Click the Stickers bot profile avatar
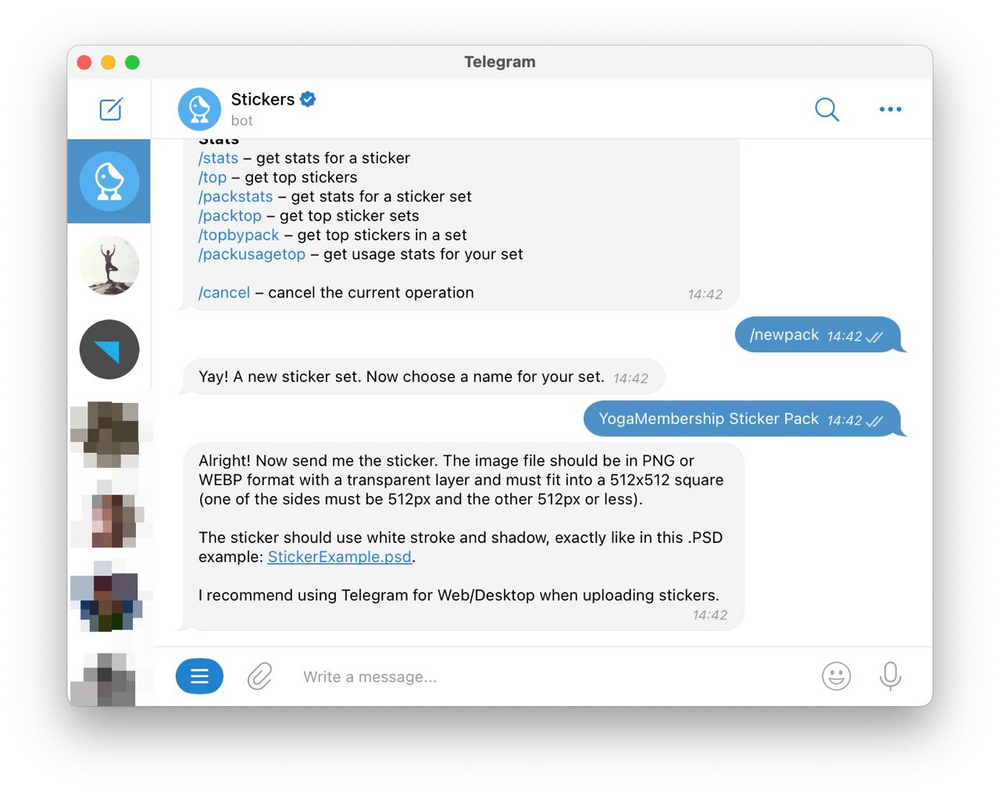The width and height of the screenshot is (1000, 795). tap(199, 108)
